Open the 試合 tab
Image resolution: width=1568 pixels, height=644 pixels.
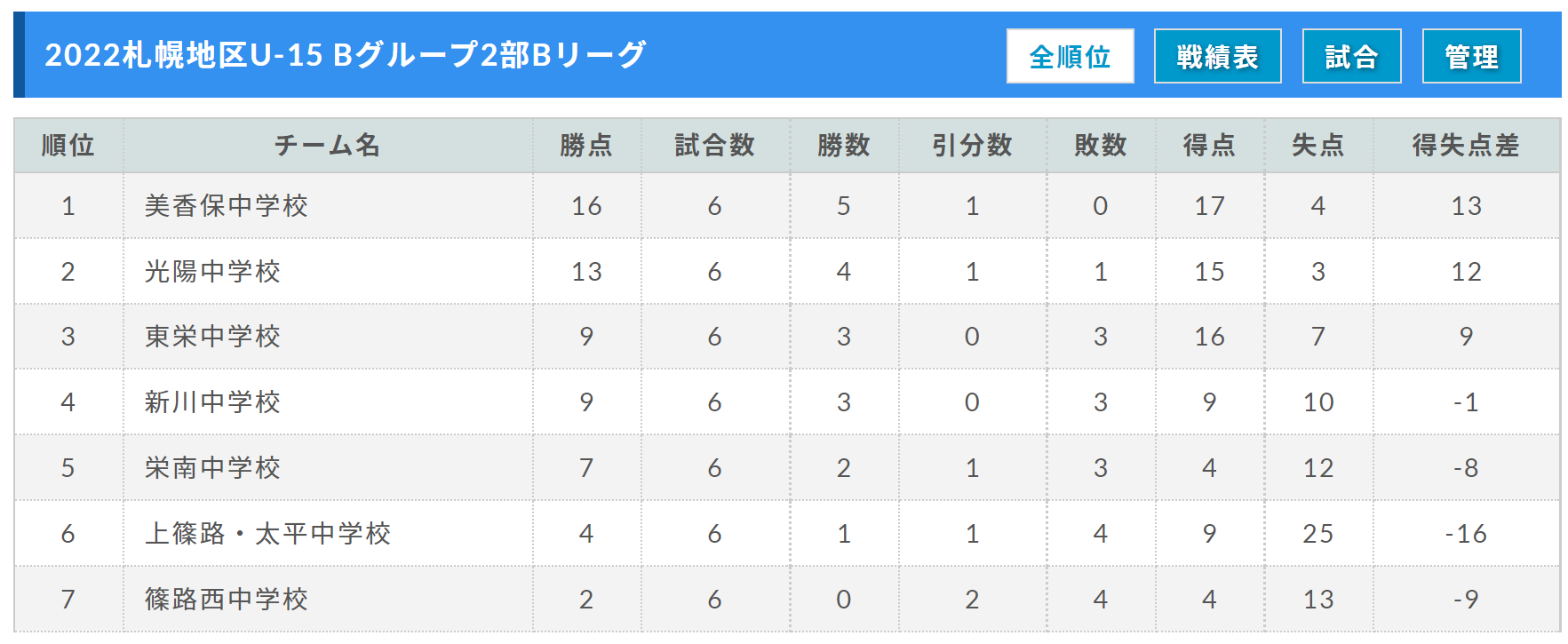tap(1351, 57)
